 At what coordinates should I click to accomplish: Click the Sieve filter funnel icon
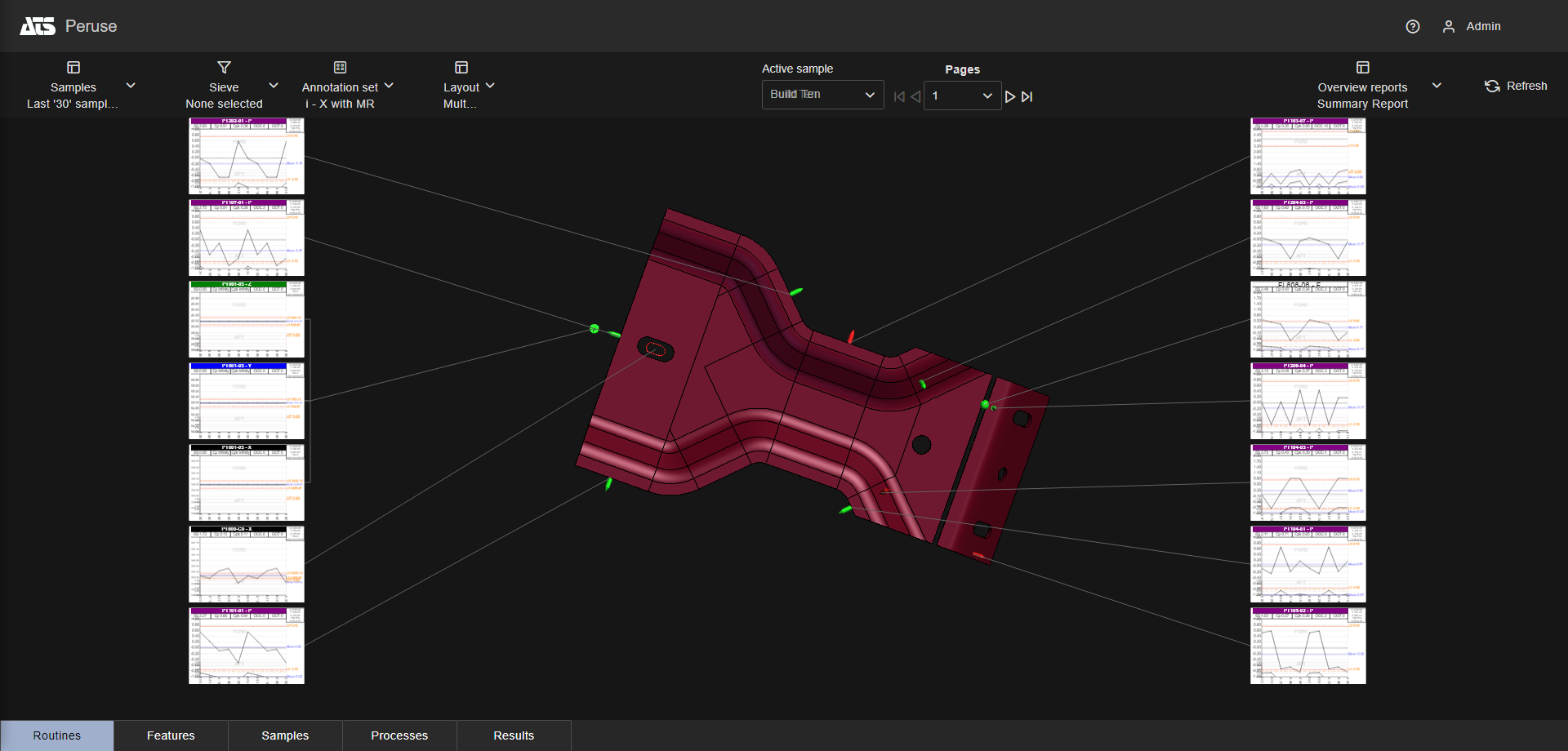pos(224,67)
